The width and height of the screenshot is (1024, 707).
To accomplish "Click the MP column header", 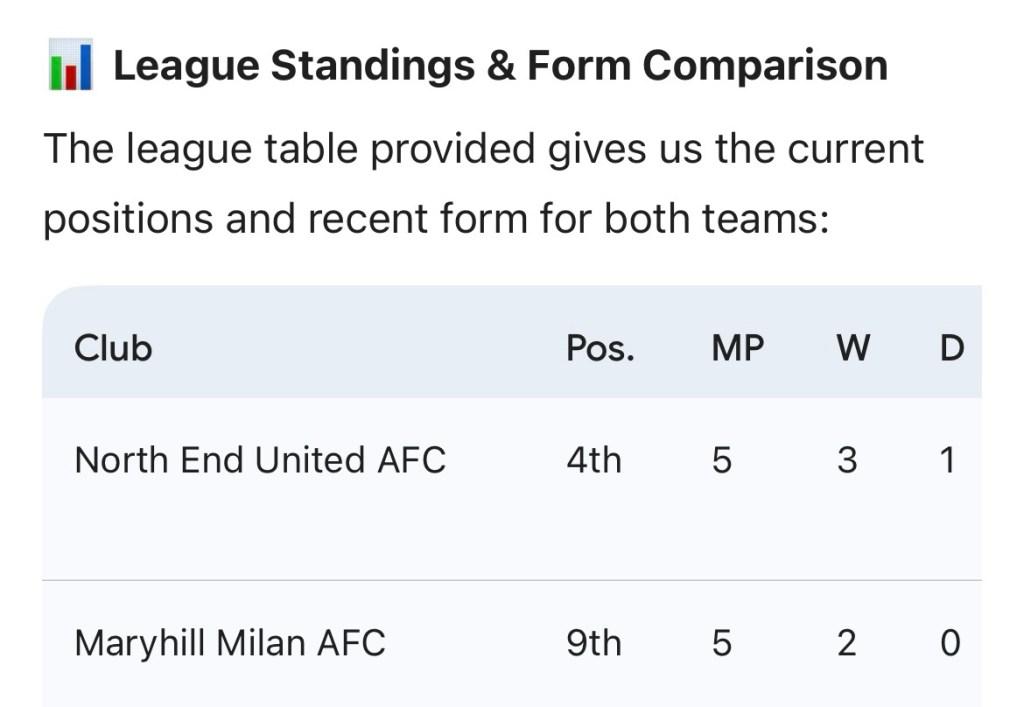I will [x=737, y=348].
